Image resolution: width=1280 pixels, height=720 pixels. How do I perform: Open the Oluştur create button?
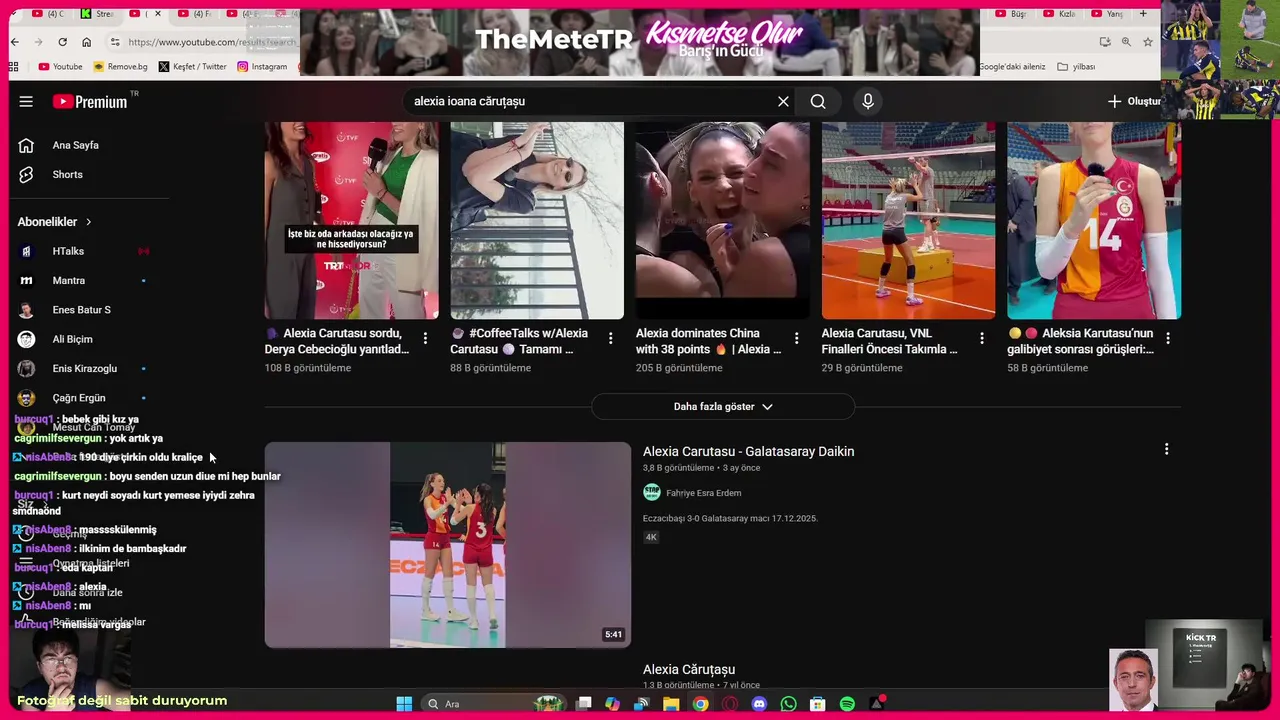point(1134,101)
